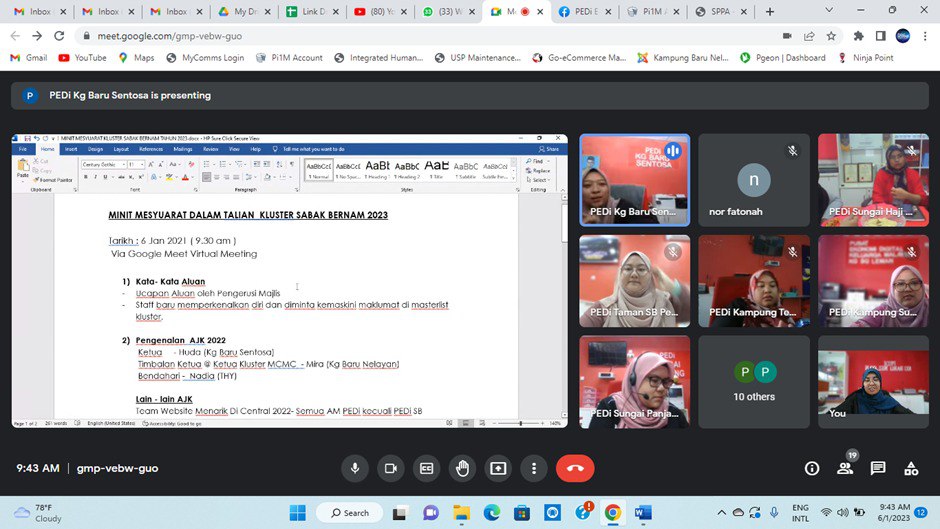Show hidden system tray icons
The image size is (940, 529).
tap(722, 513)
